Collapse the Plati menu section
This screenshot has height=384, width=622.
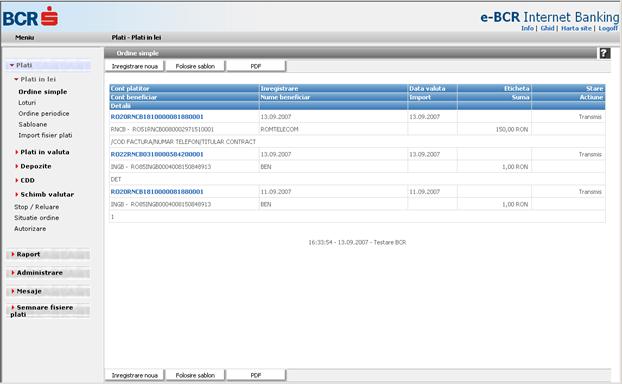coord(21,65)
